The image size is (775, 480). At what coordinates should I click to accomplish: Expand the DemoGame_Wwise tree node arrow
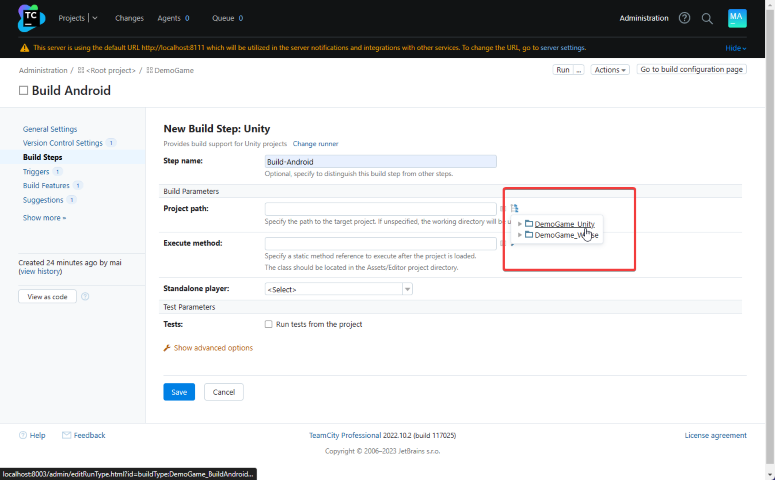[519, 235]
